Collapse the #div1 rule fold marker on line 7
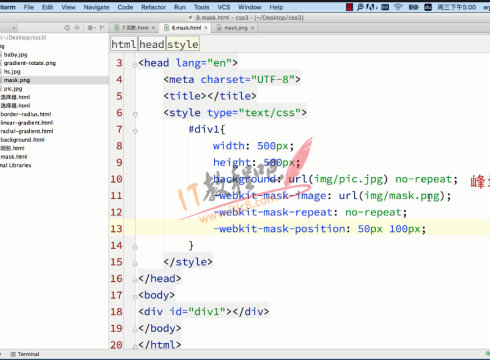This screenshot has width=490, height=360. [135, 131]
